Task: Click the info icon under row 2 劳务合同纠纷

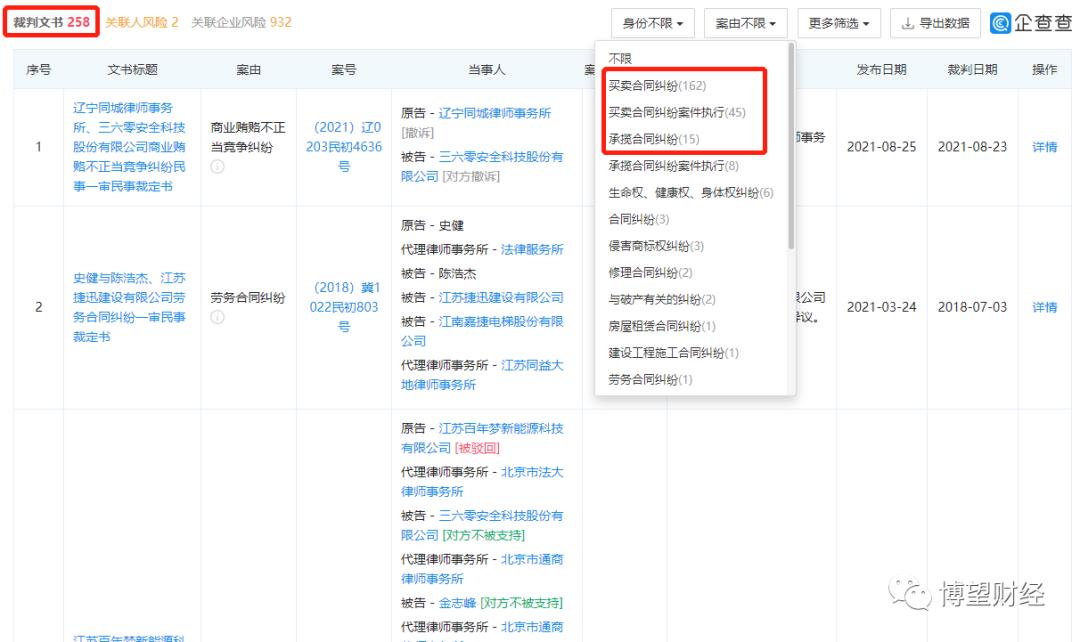Action: pyautogui.click(x=218, y=318)
